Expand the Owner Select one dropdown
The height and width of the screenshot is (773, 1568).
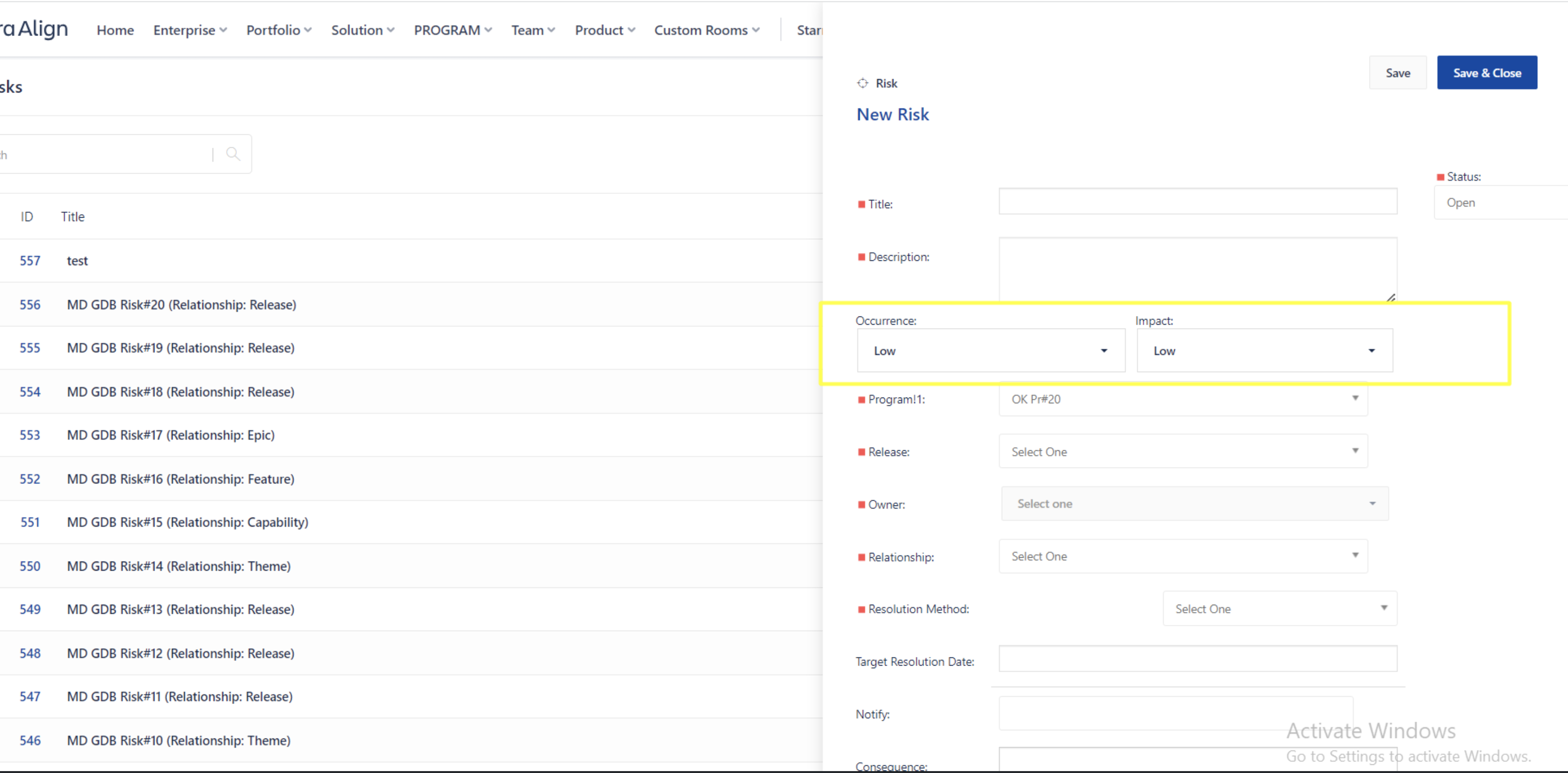1194,504
